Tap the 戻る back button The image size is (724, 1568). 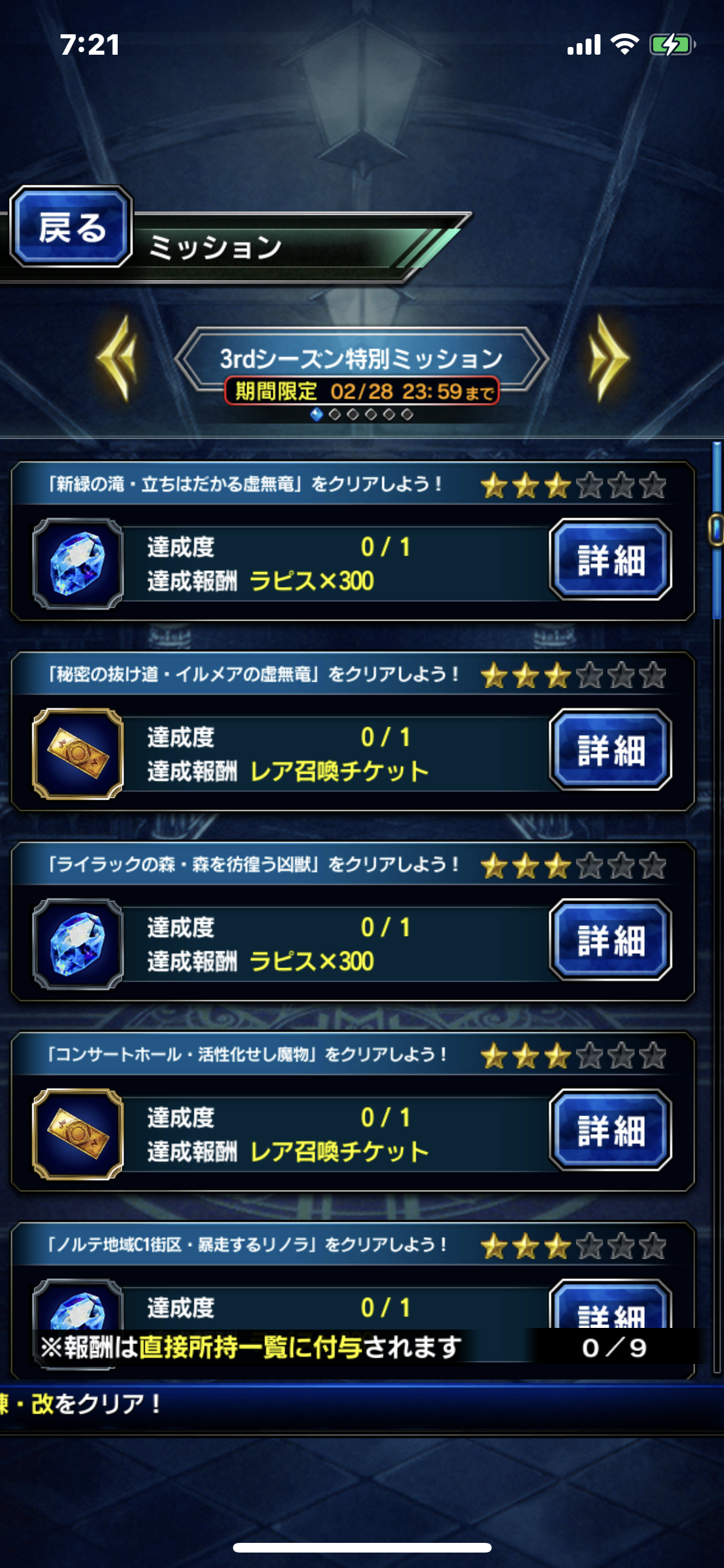(x=71, y=227)
